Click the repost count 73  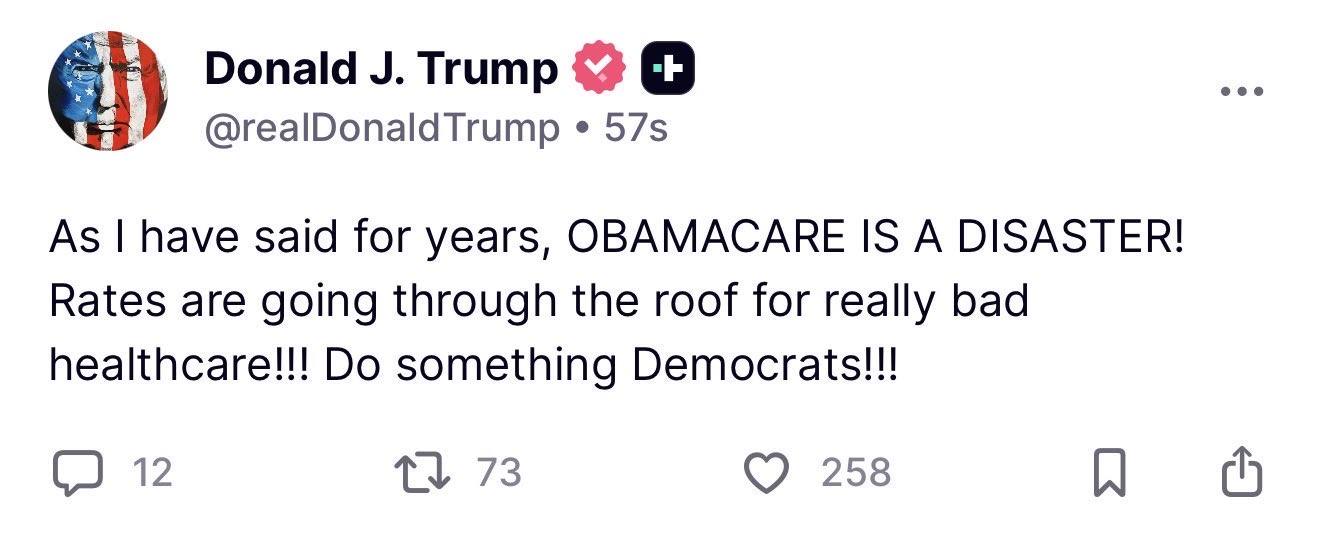pos(499,472)
